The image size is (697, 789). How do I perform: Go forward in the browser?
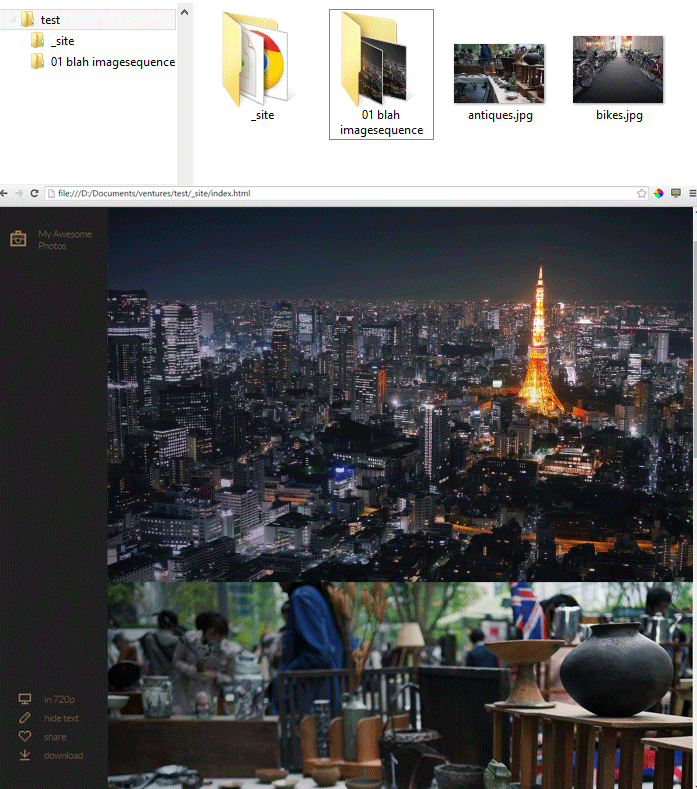(x=19, y=193)
